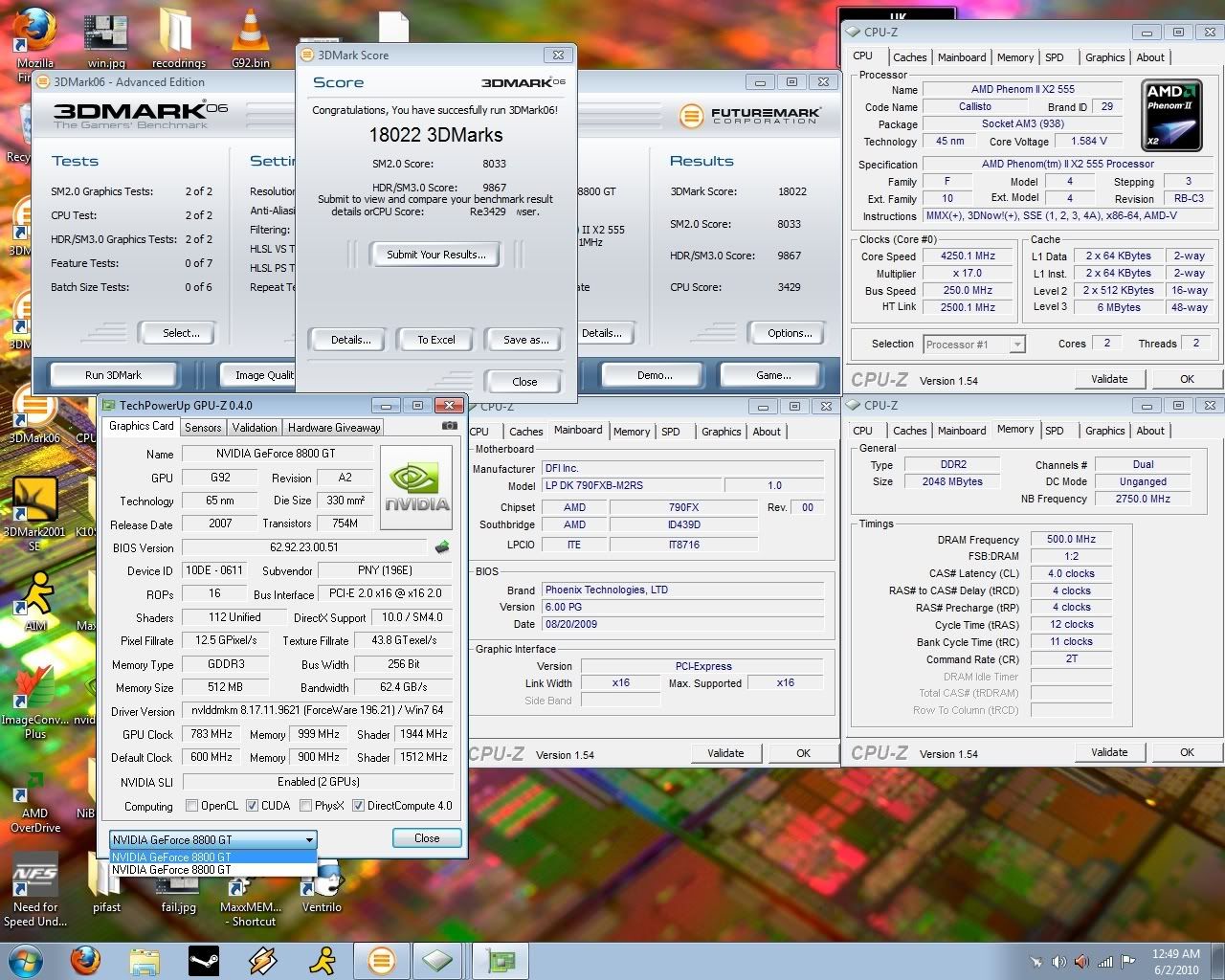Open the win.jpg desktop file icon
Screen dimensions: 1225x980
pos(106,40)
